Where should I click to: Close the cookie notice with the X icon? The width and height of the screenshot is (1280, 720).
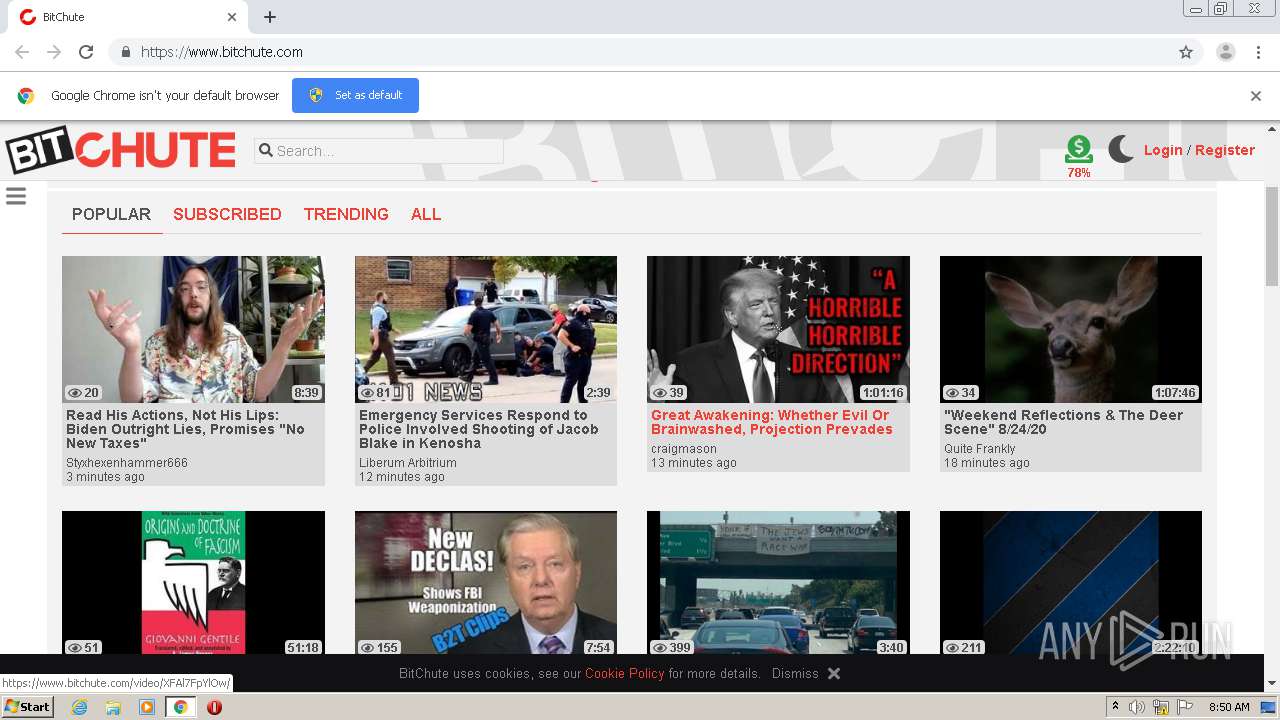click(834, 673)
